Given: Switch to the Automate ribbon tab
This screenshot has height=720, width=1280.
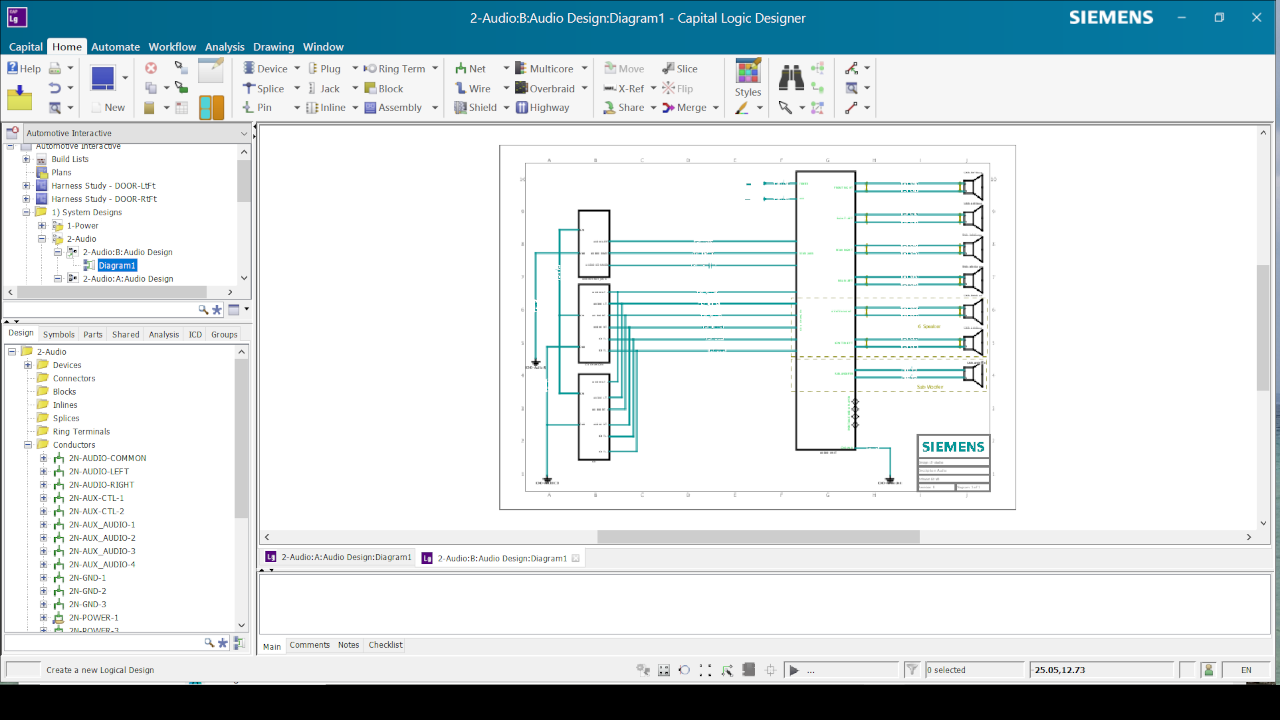Looking at the screenshot, I should 116,47.
